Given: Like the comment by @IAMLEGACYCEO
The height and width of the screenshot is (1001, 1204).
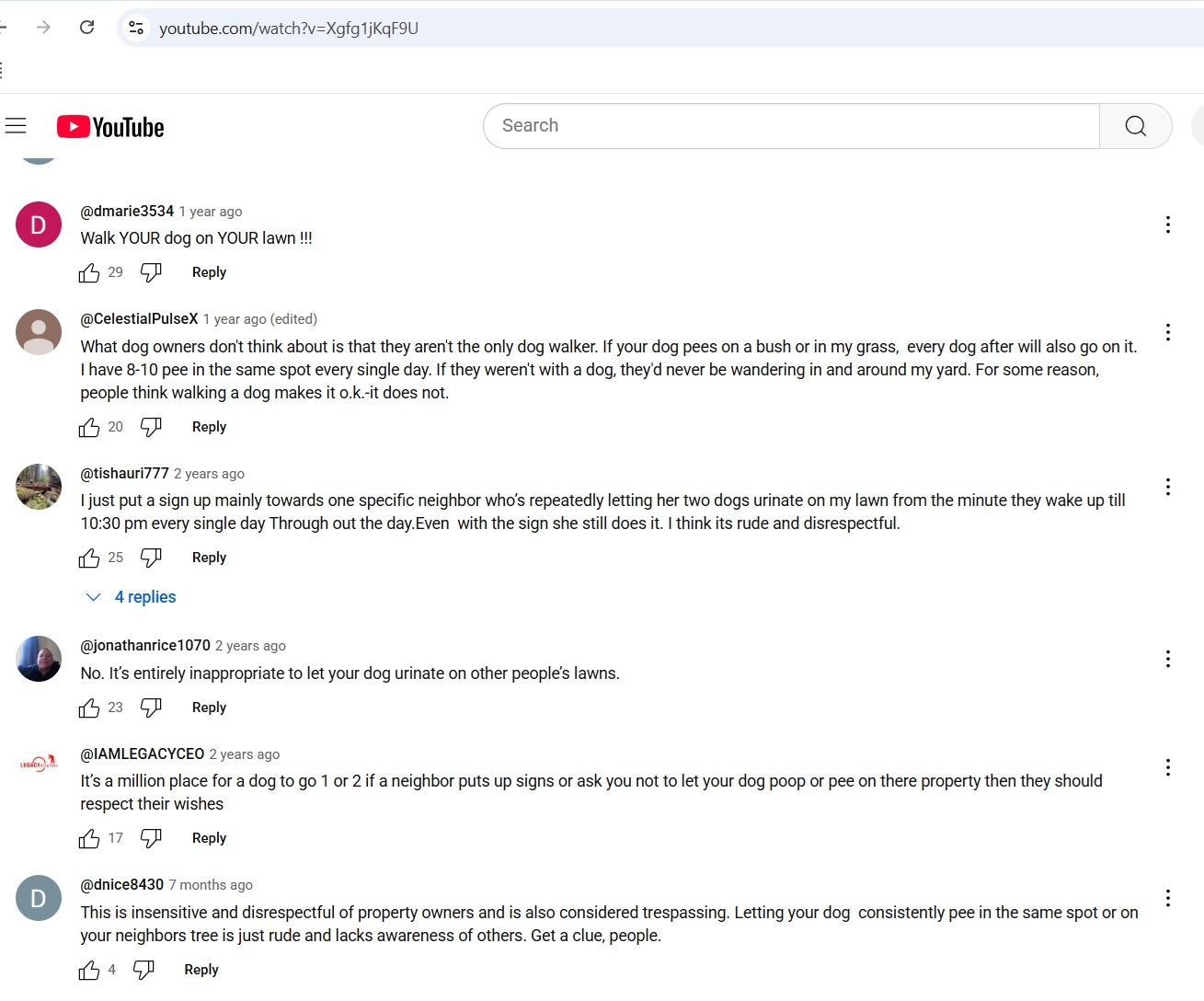Looking at the screenshot, I should tap(89, 838).
